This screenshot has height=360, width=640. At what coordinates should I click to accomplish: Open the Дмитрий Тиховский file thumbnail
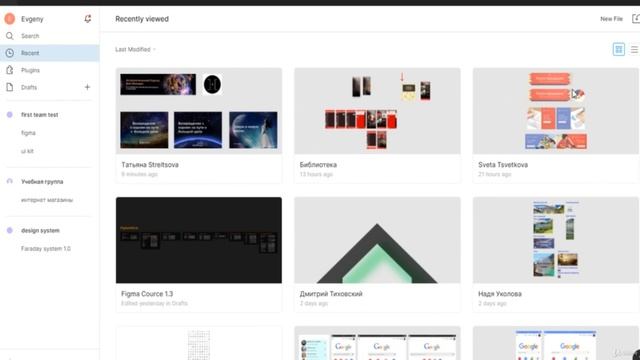377,240
